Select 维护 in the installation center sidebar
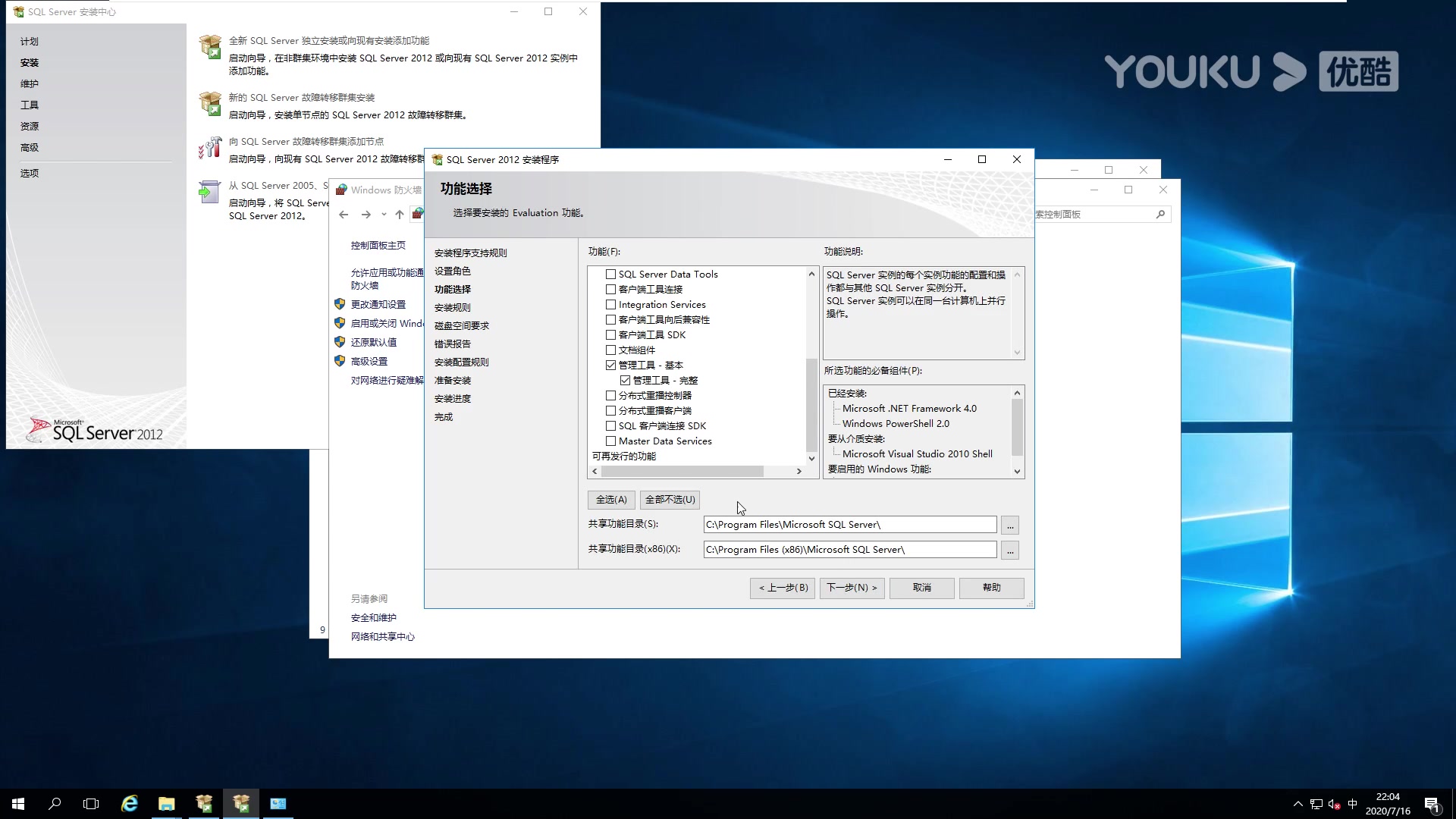This screenshot has height=819, width=1456. pyautogui.click(x=30, y=84)
